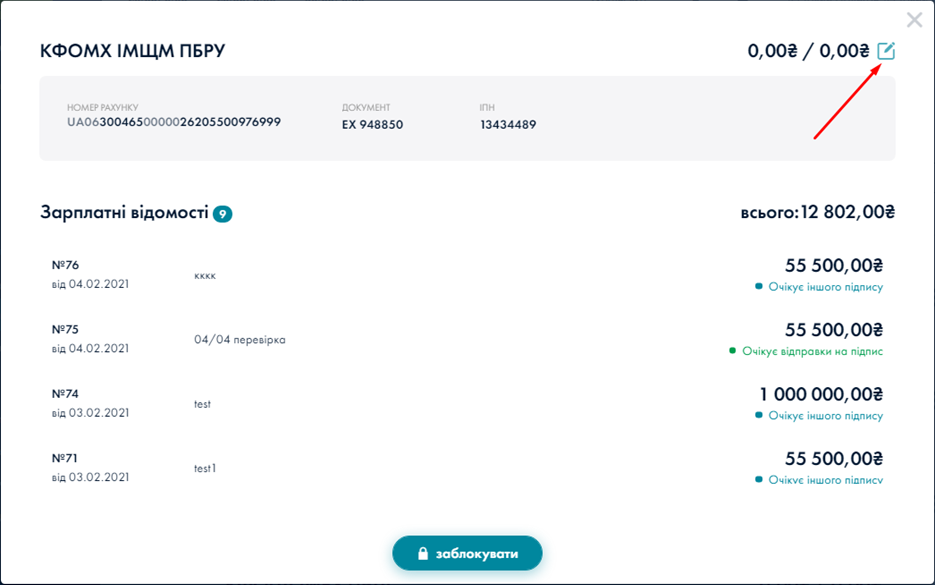Open payroll statement №74
This screenshot has height=585, width=935.
coord(65,395)
